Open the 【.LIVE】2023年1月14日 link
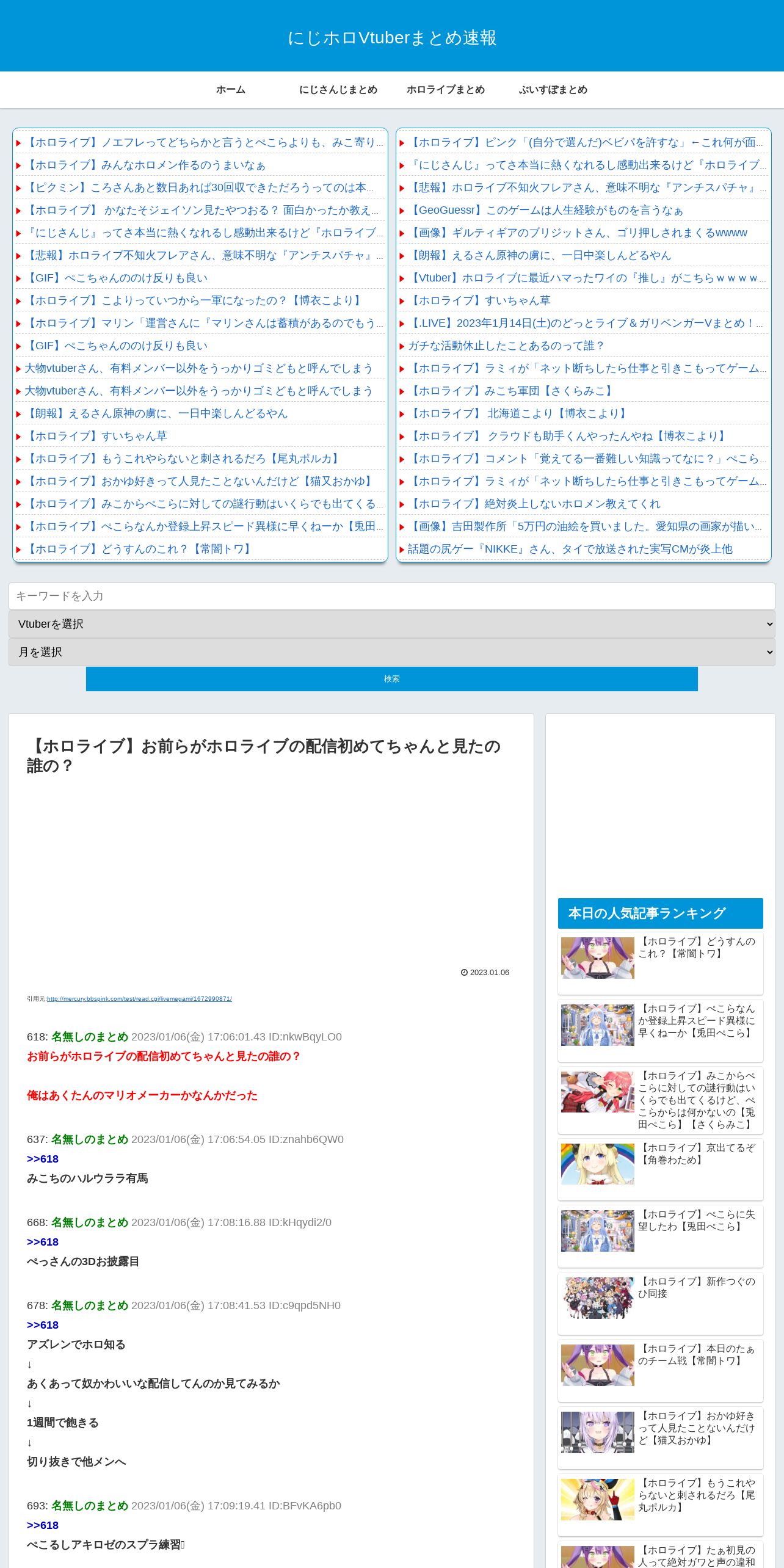 tap(586, 323)
